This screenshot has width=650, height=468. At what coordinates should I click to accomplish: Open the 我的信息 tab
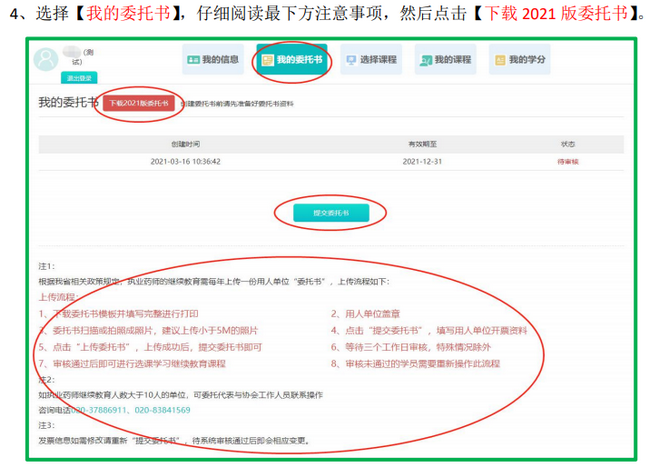pos(213,60)
